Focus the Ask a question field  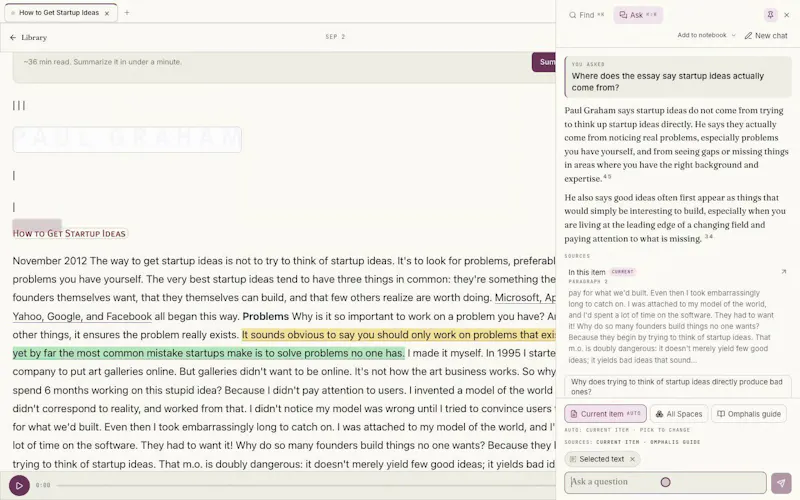[665, 482]
